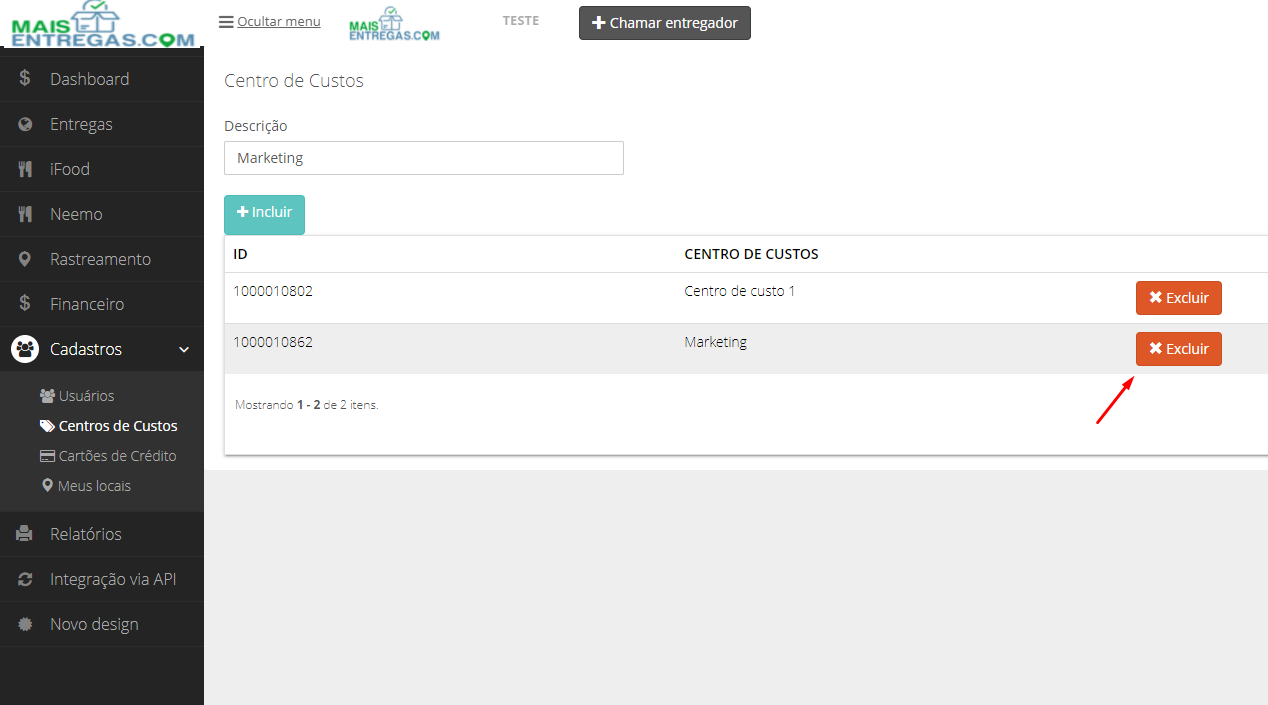Open Integração via API page
The height and width of the screenshot is (705, 1268).
click(102, 579)
